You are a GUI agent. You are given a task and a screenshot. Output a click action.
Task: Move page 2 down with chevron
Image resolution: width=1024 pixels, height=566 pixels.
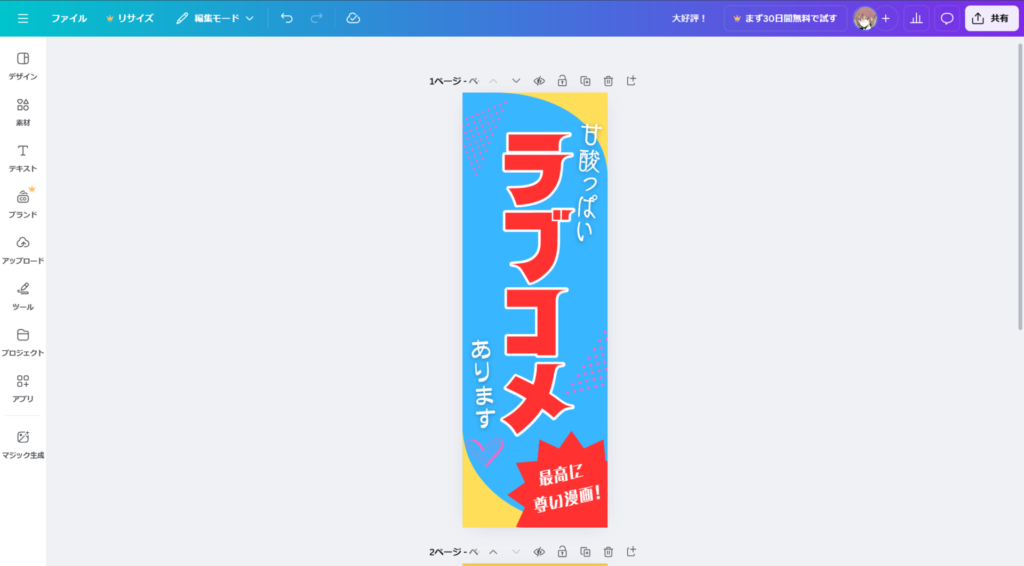(516, 552)
